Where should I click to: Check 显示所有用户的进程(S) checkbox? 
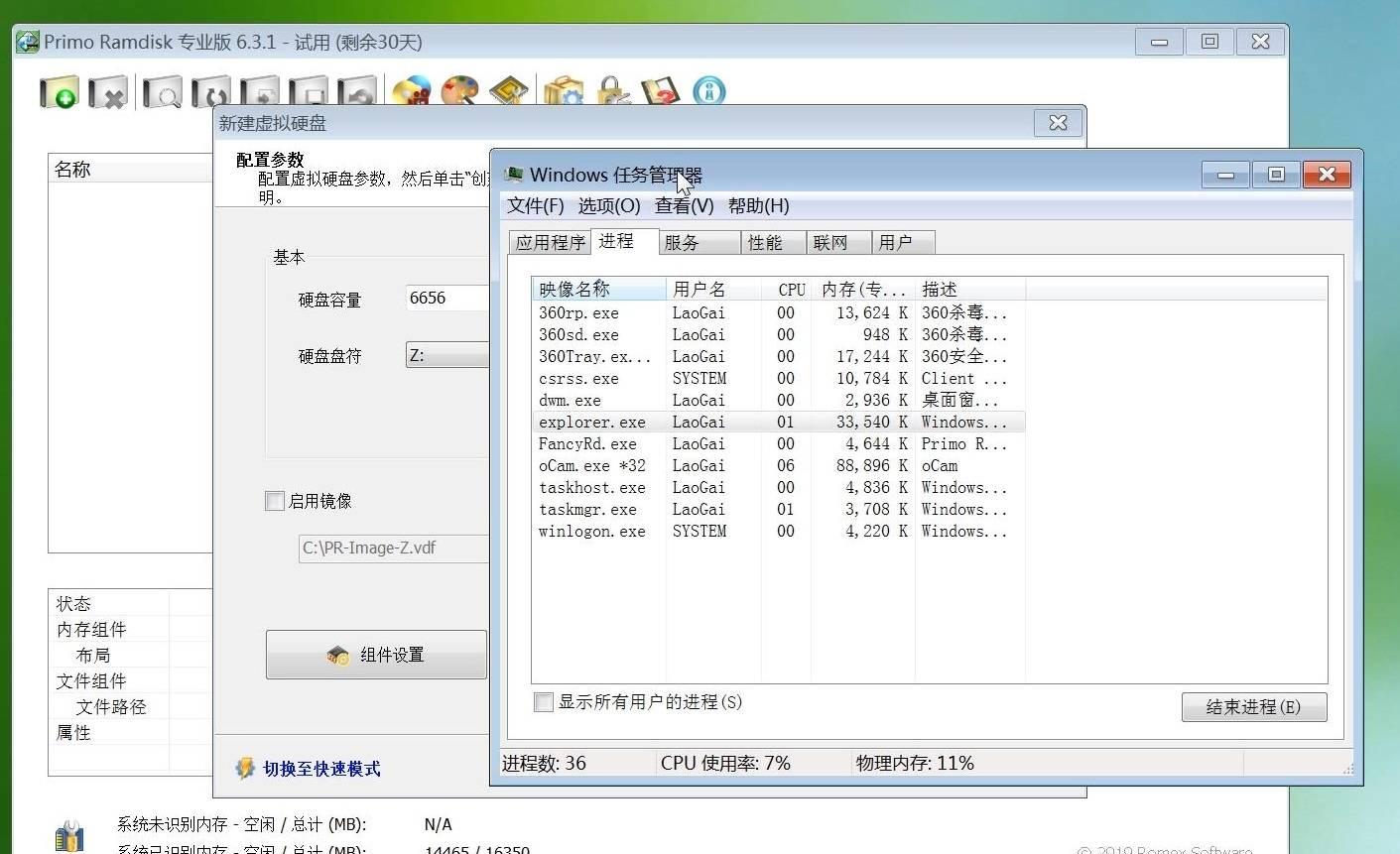(x=544, y=702)
